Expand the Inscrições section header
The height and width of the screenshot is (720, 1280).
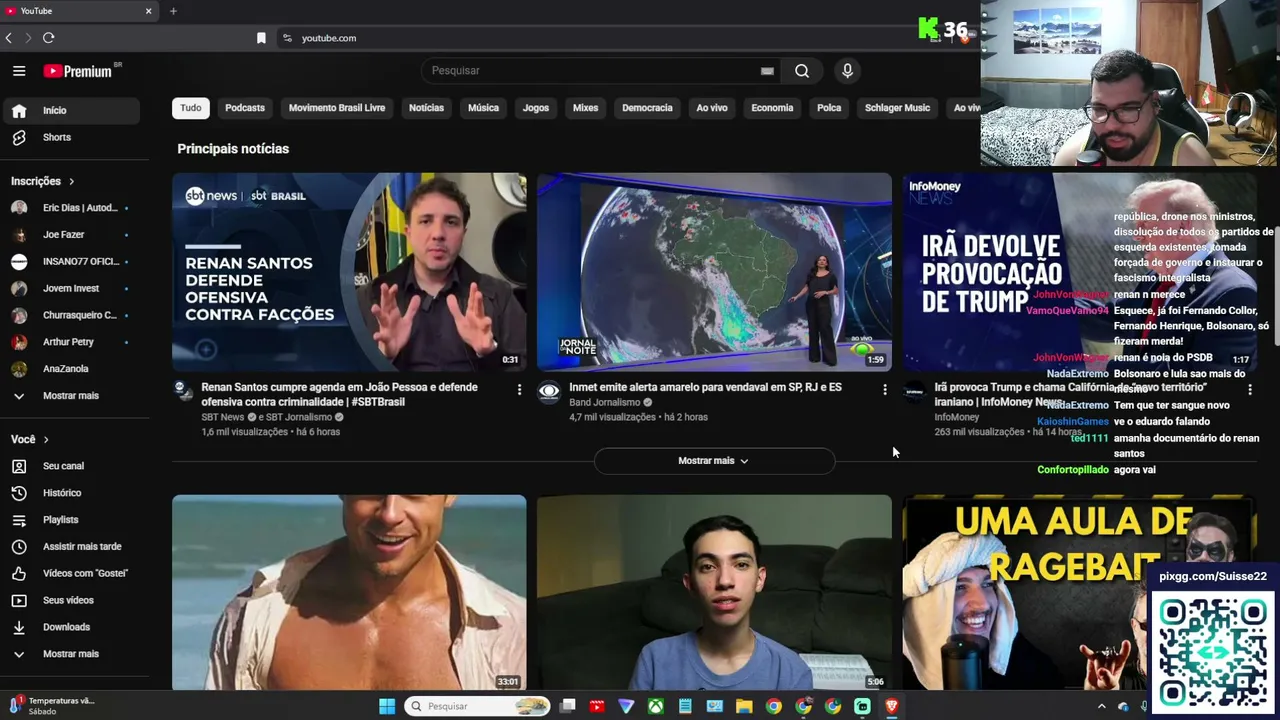click(x=43, y=181)
